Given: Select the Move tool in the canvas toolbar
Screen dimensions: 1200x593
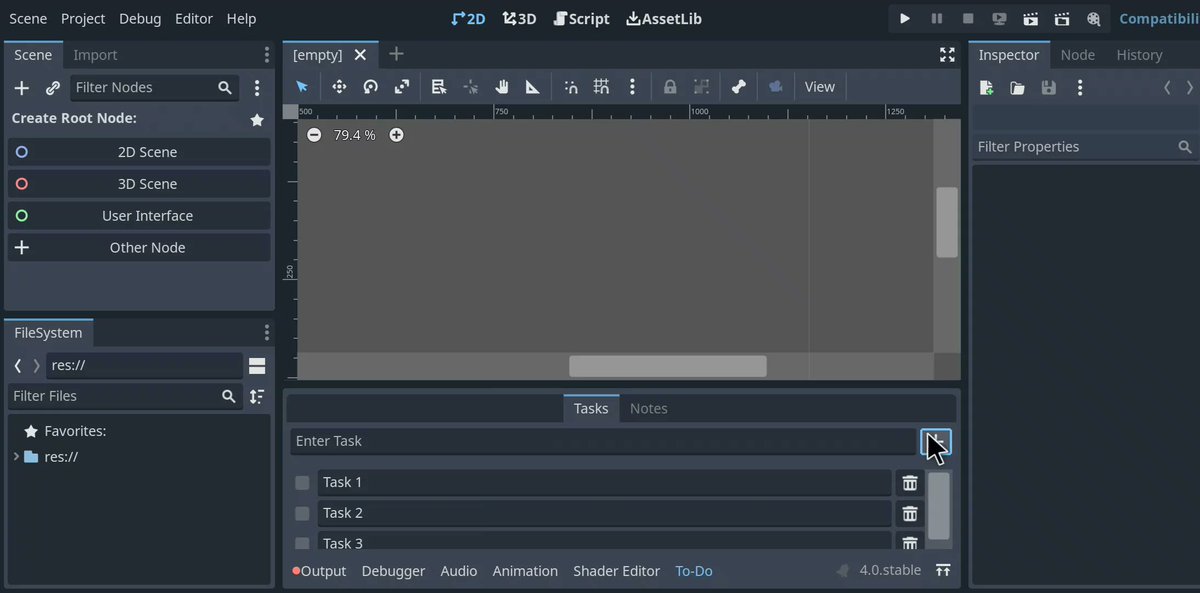Looking at the screenshot, I should 339,86.
